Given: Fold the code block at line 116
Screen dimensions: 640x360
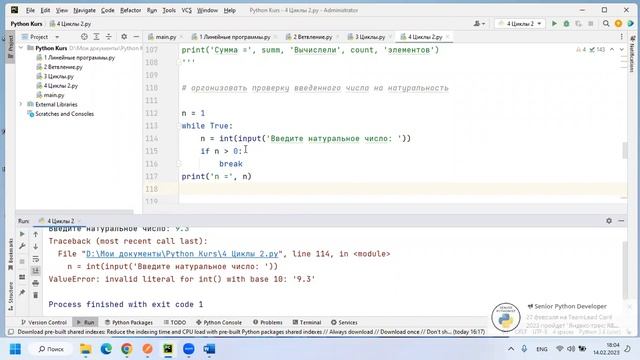Looking at the screenshot, I should [179, 164].
